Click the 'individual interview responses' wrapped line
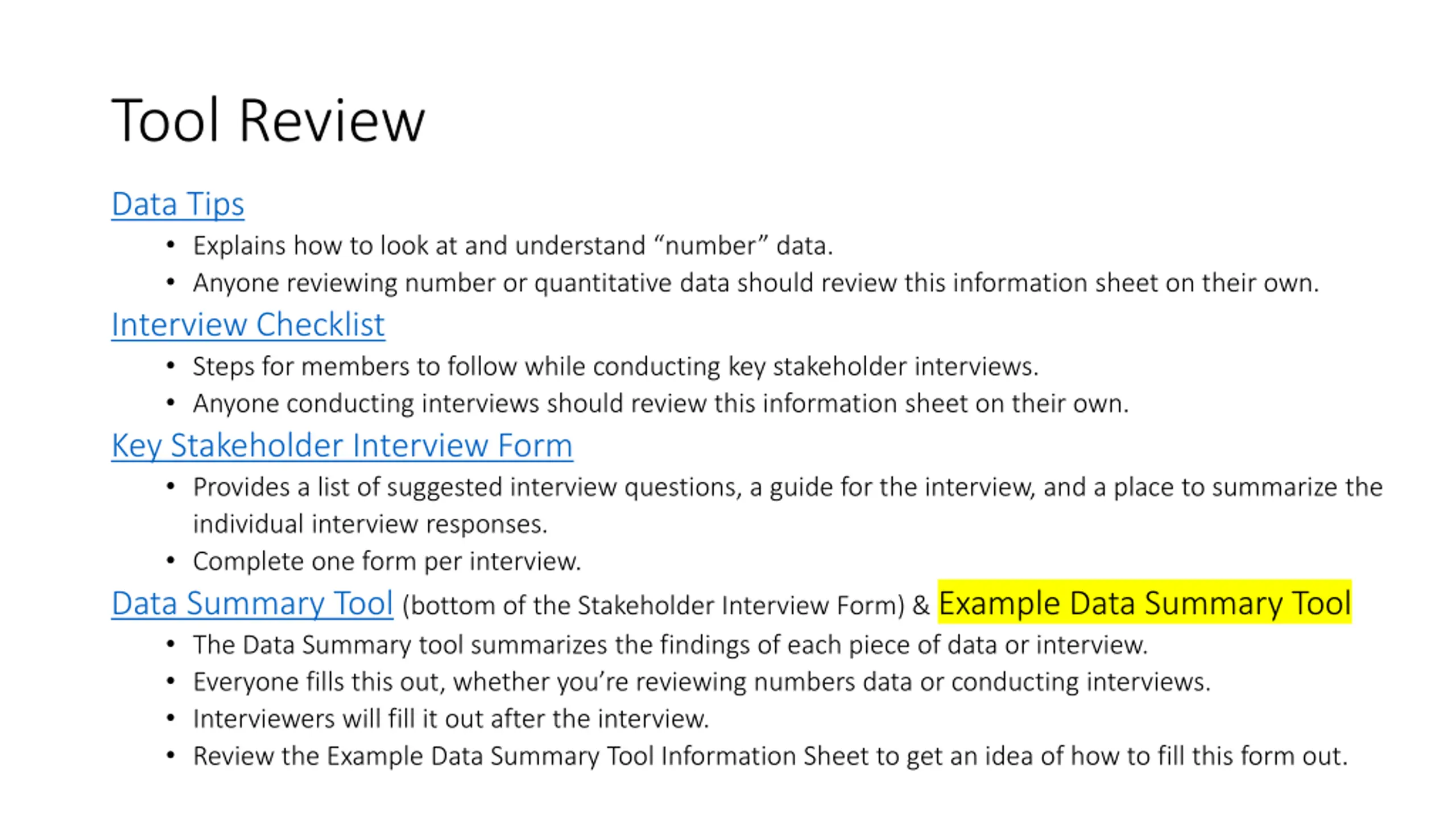1456x819 pixels. click(x=370, y=524)
